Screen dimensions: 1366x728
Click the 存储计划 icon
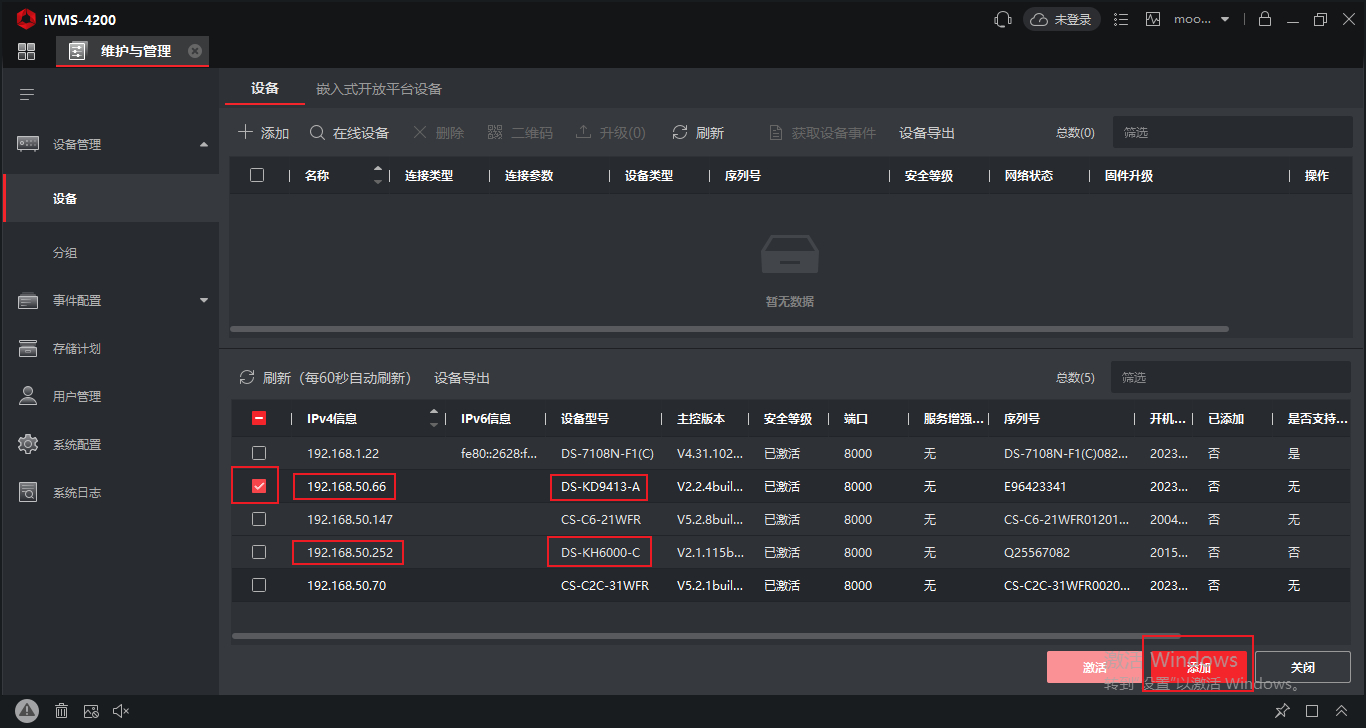point(28,348)
